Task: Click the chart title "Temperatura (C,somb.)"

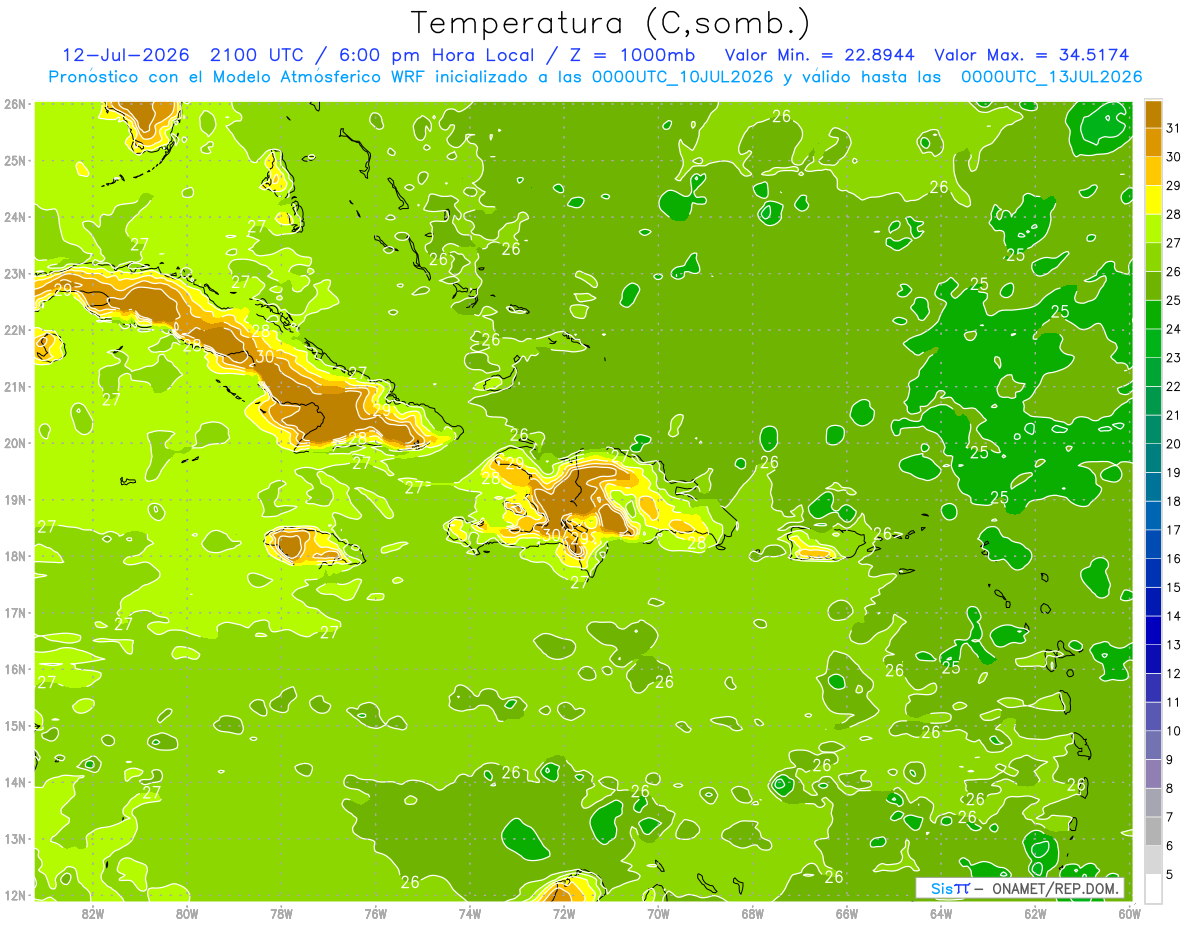Action: pyautogui.click(x=611, y=24)
